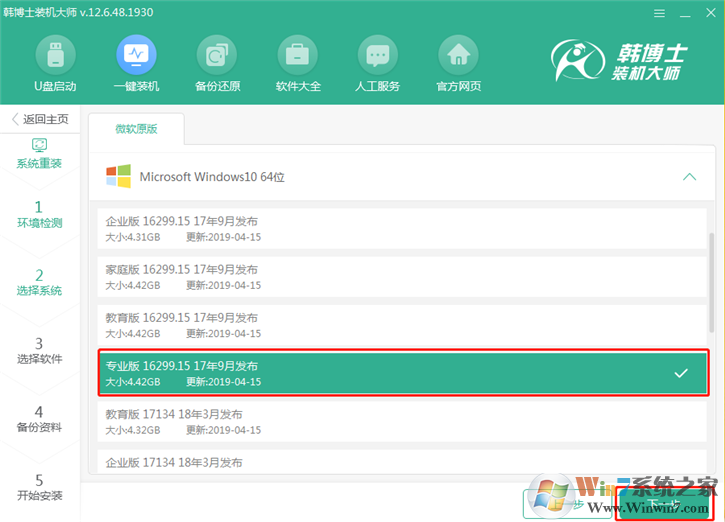Image resolution: width=725 pixels, height=522 pixels.
Task: Click the system list vertical scrollbar
Action: pos(712,282)
